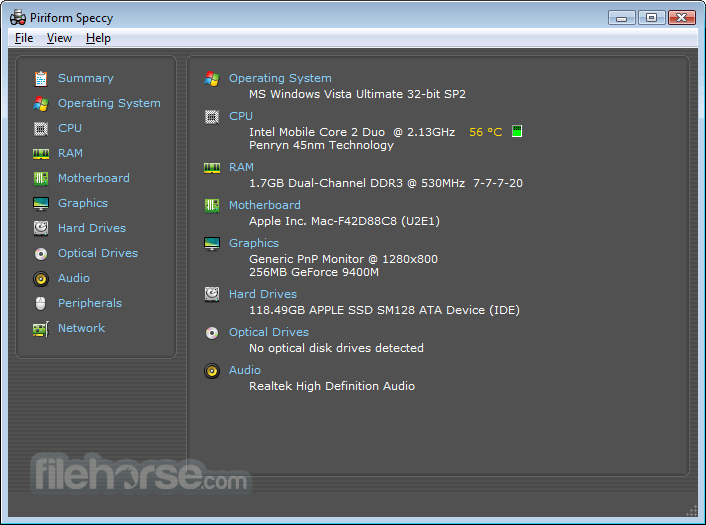Click the 56 °C temperature reading
This screenshot has width=706, height=525.
(x=485, y=132)
